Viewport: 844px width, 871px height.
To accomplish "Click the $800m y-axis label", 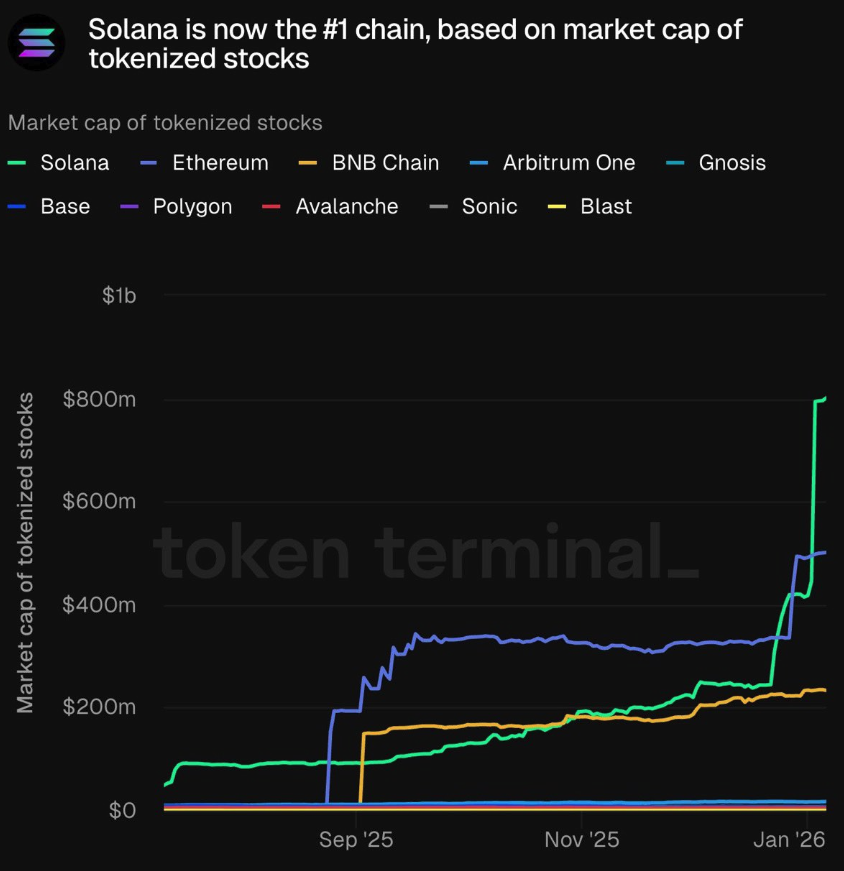I will (x=99, y=400).
